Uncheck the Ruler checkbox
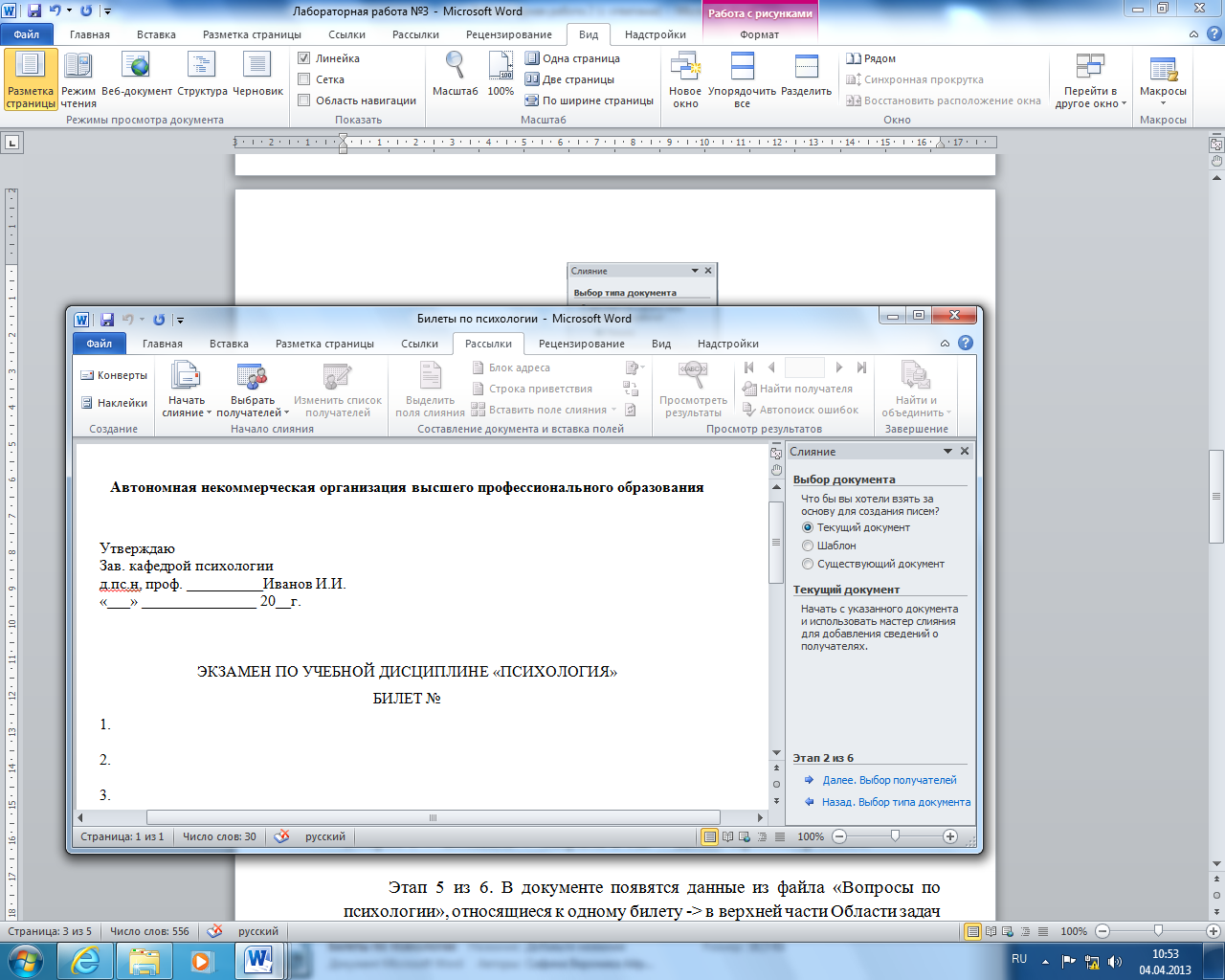The width and height of the screenshot is (1225, 980). 304,58
